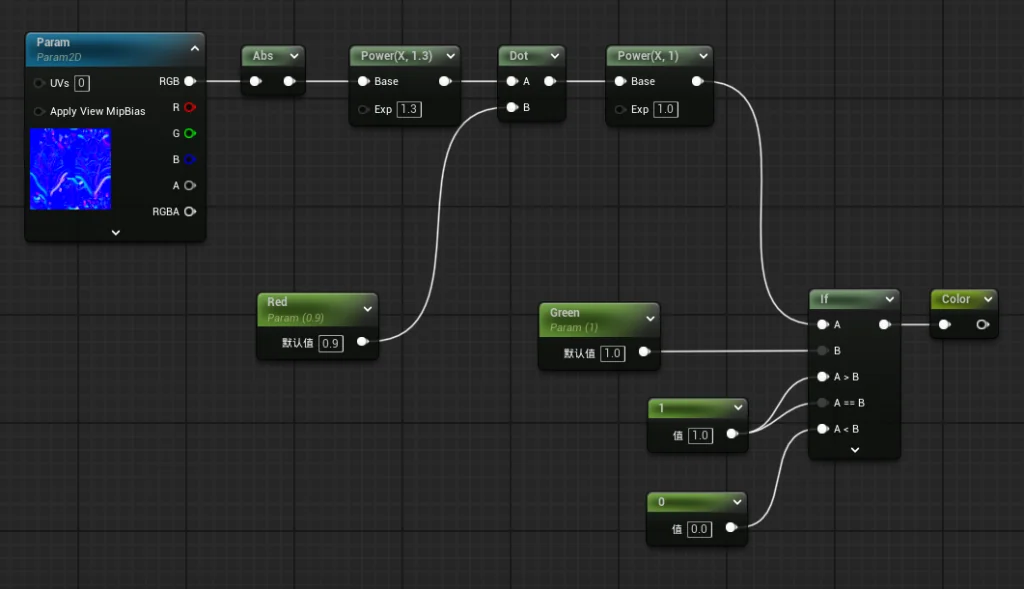Click the RGBA output pin
1024x589 pixels.
coord(190,212)
